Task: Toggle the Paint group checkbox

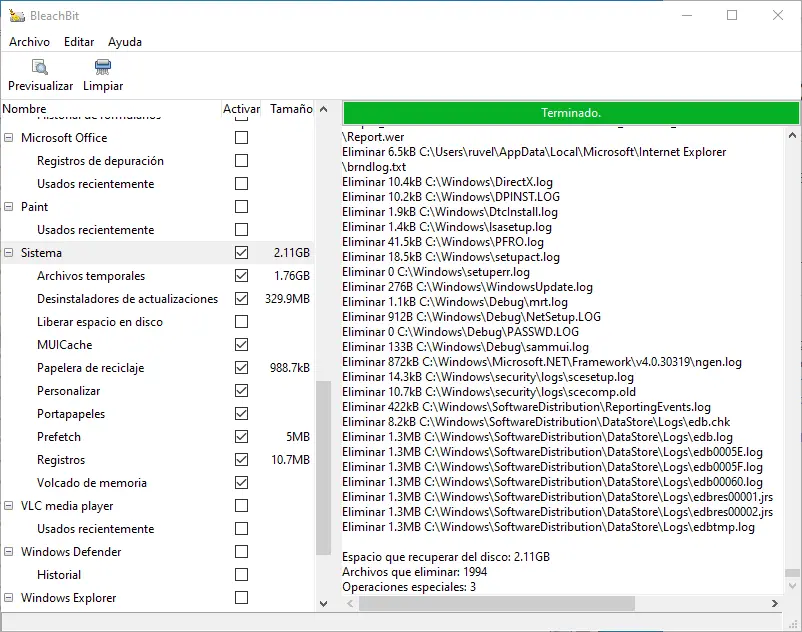Action: 241,207
